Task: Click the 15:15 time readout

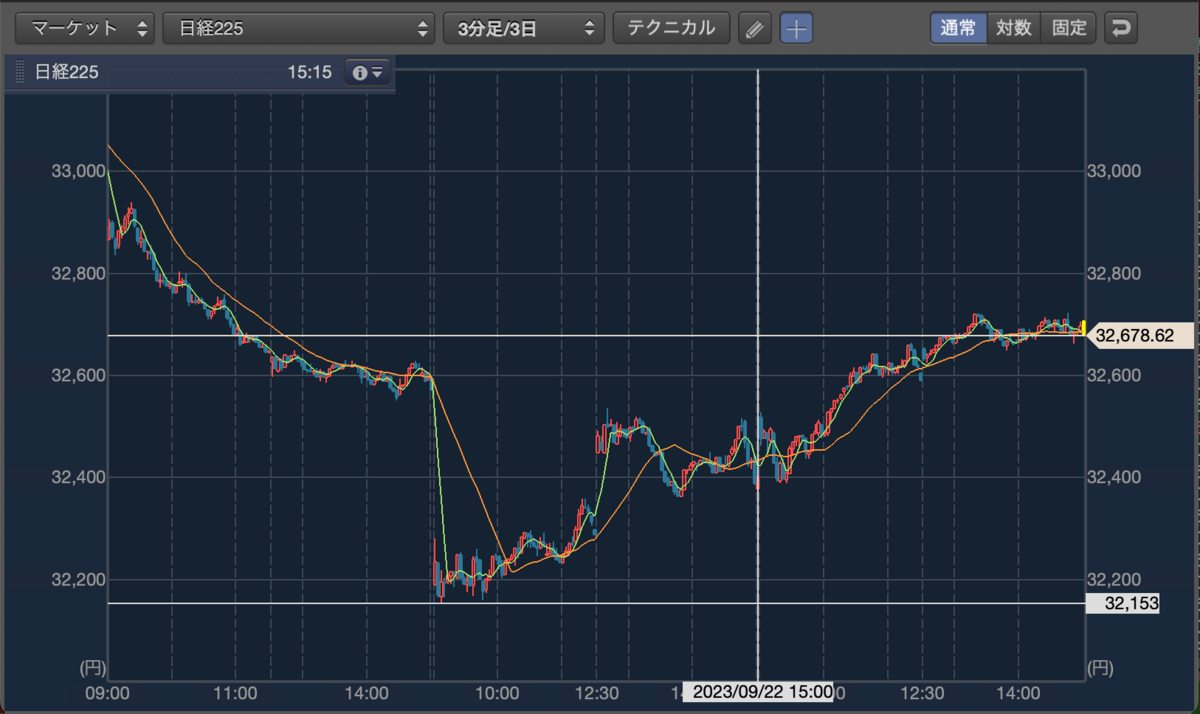Action: (309, 73)
